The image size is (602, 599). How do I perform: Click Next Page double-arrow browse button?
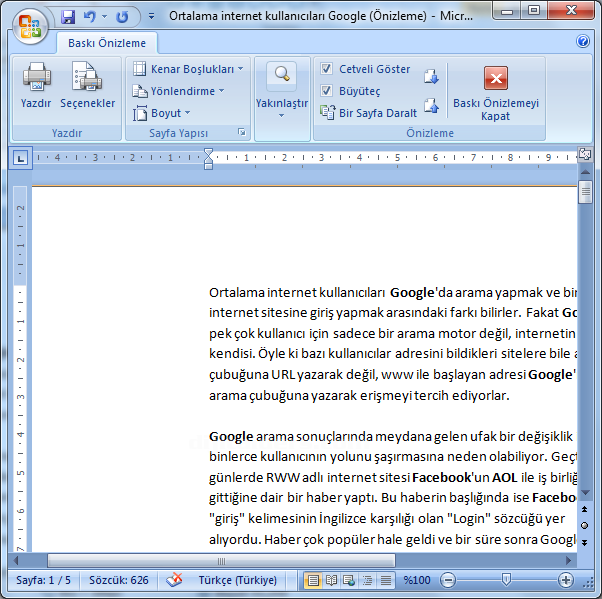click(x=584, y=542)
